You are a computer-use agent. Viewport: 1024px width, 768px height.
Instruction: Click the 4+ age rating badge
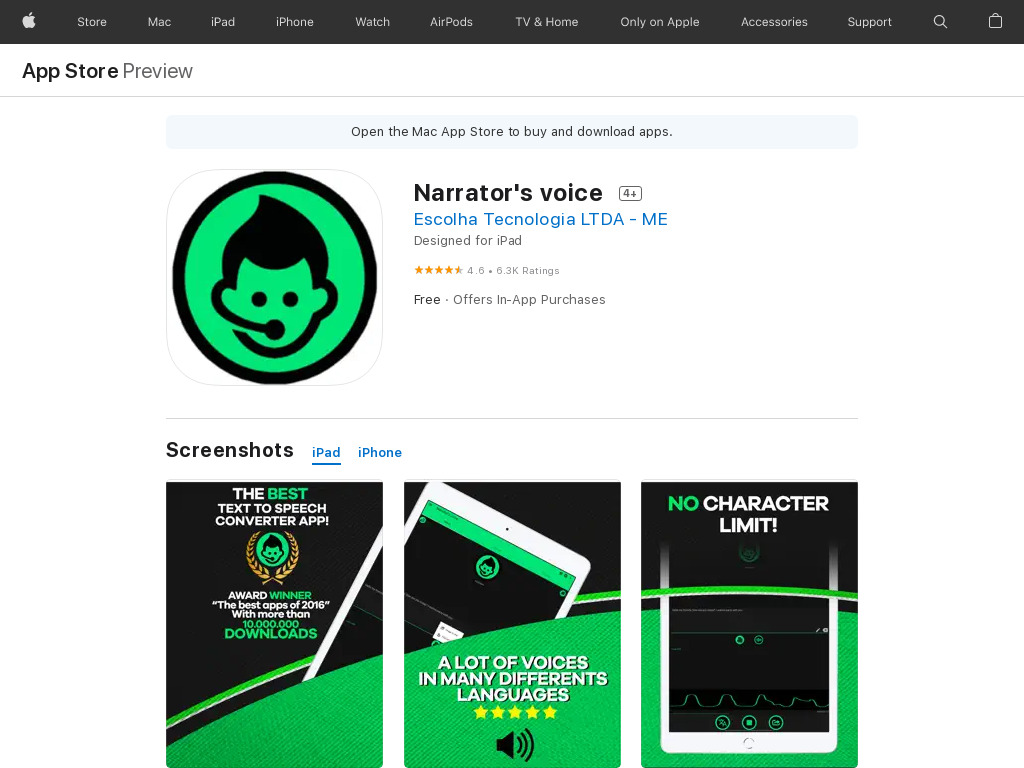pyautogui.click(x=630, y=193)
